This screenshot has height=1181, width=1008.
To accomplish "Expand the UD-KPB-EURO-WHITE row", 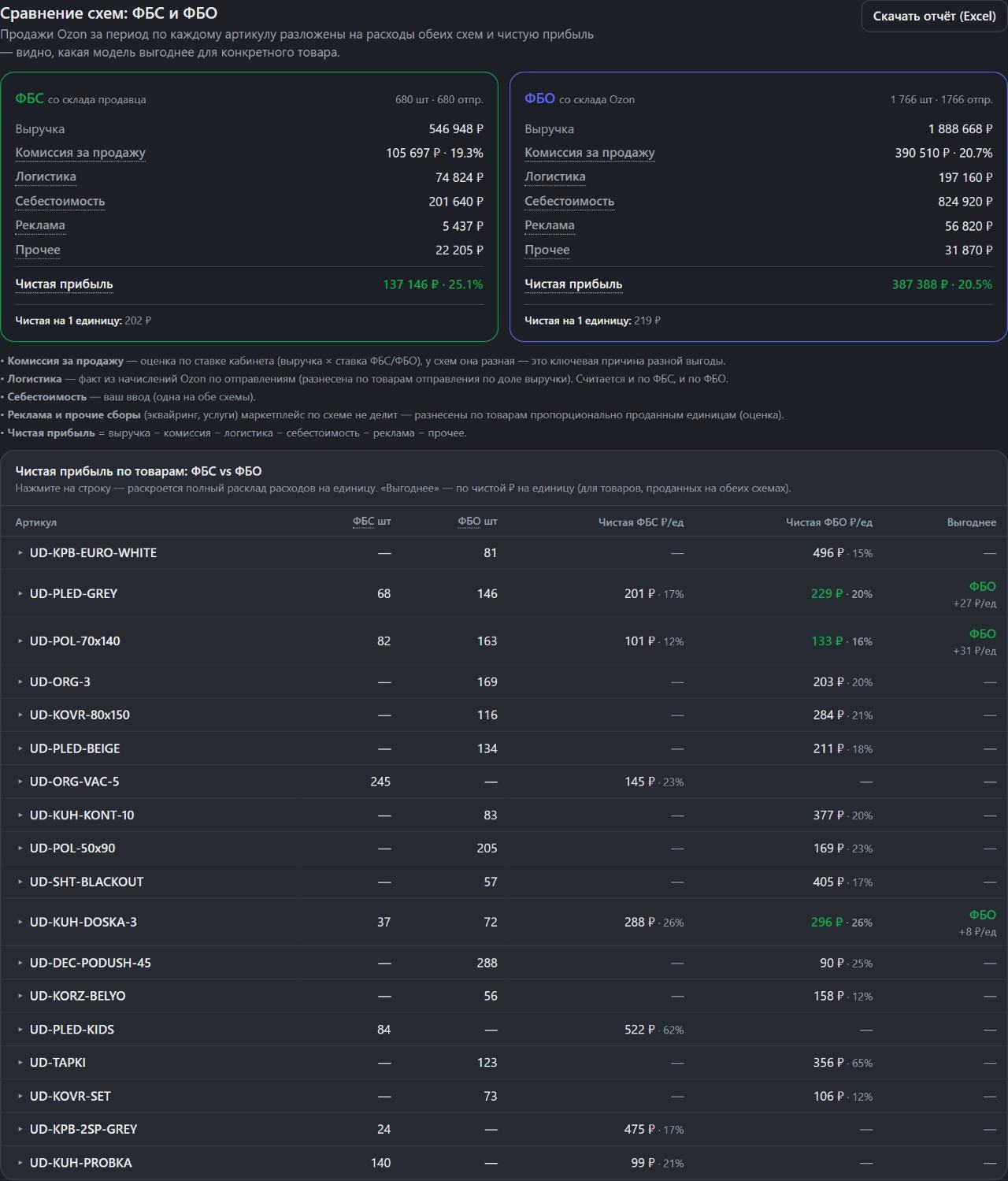I will click(504, 553).
